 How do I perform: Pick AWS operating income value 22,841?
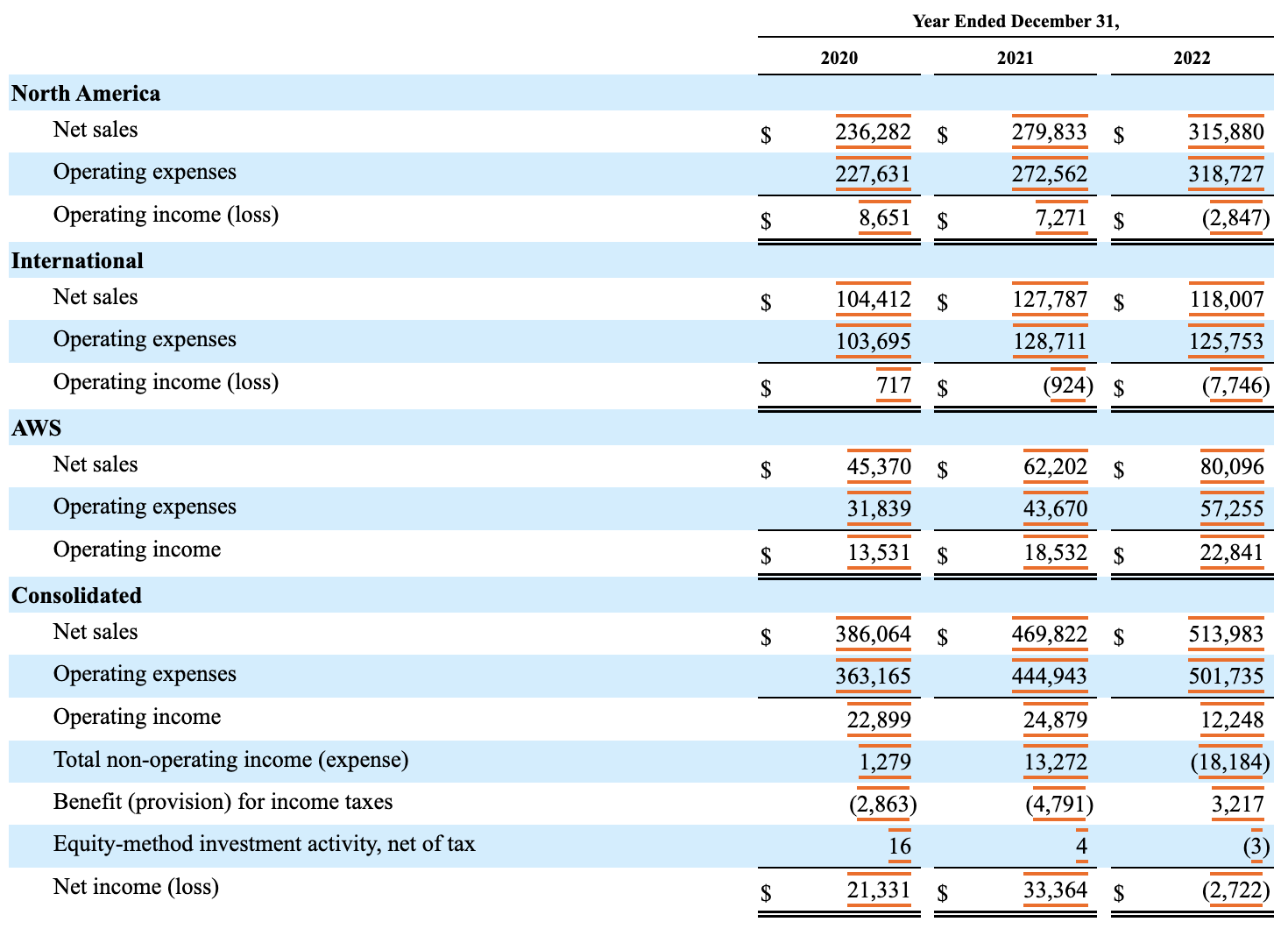(x=1233, y=552)
